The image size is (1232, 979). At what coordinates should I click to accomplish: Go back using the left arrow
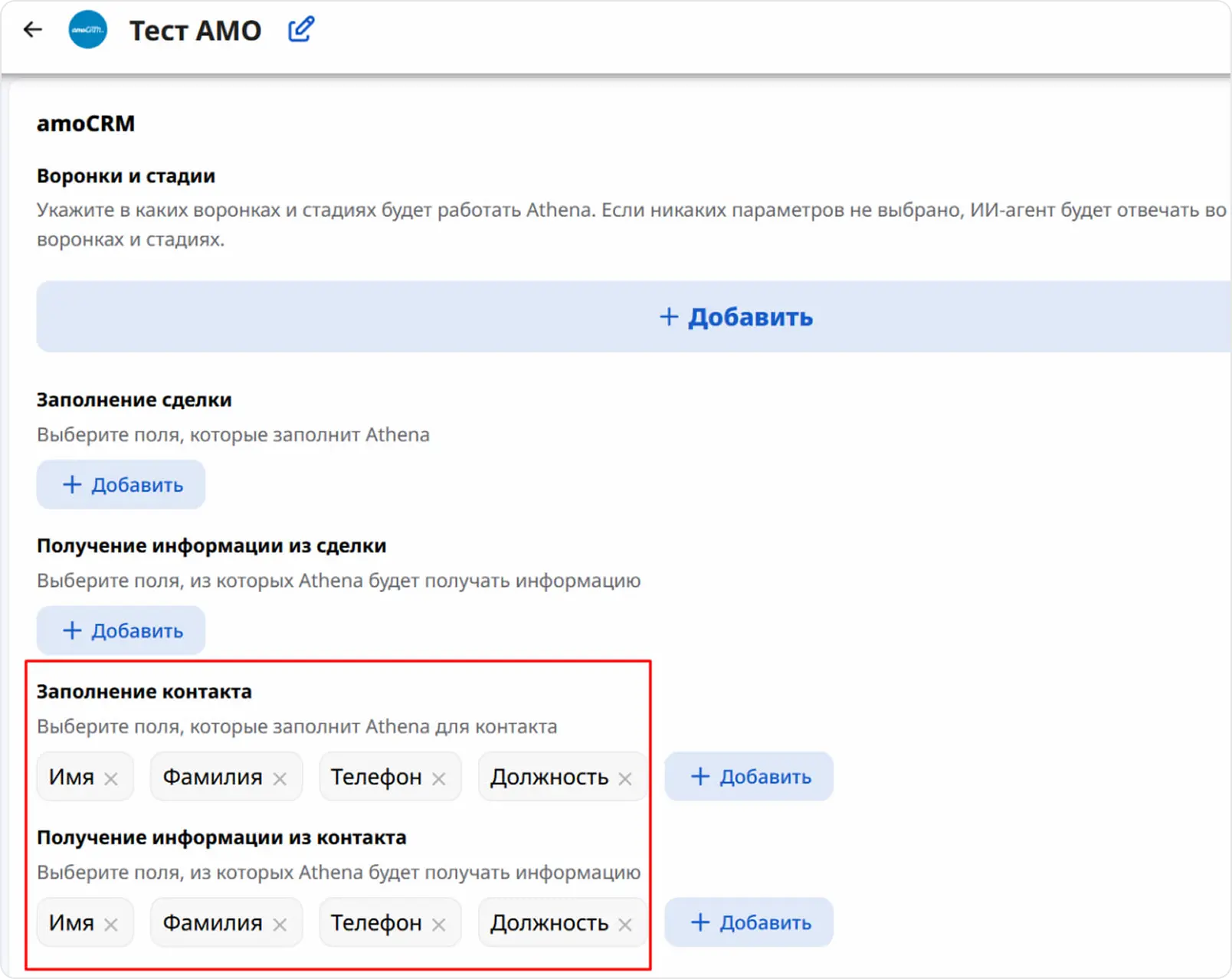(33, 30)
